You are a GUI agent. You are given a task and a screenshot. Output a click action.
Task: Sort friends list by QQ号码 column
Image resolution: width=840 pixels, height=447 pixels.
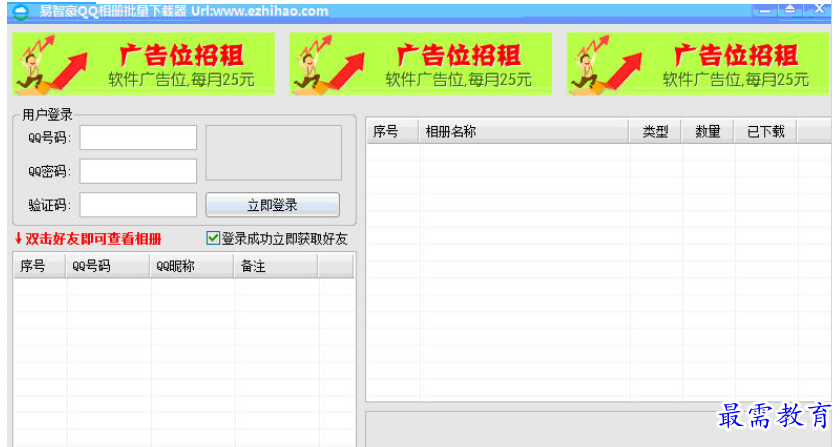coord(108,266)
